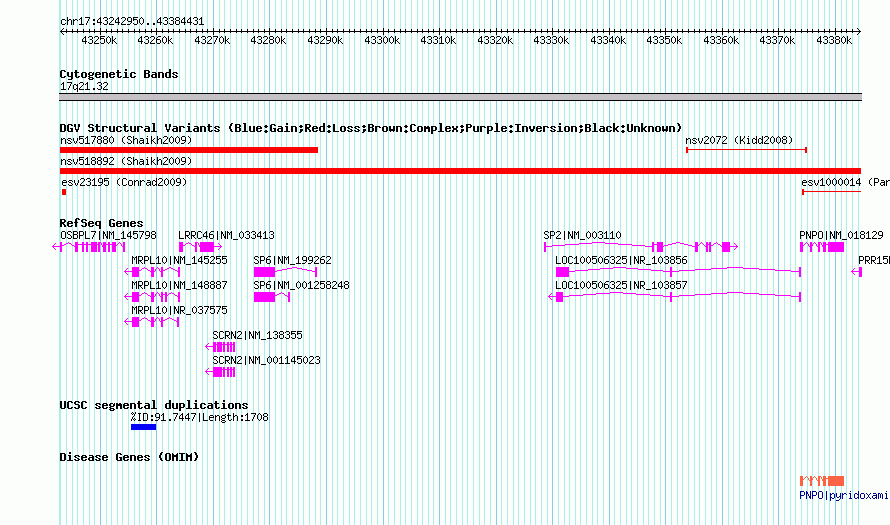Click the 43350k ruler tick label
The width and height of the screenshot is (890, 525).
pos(664,40)
